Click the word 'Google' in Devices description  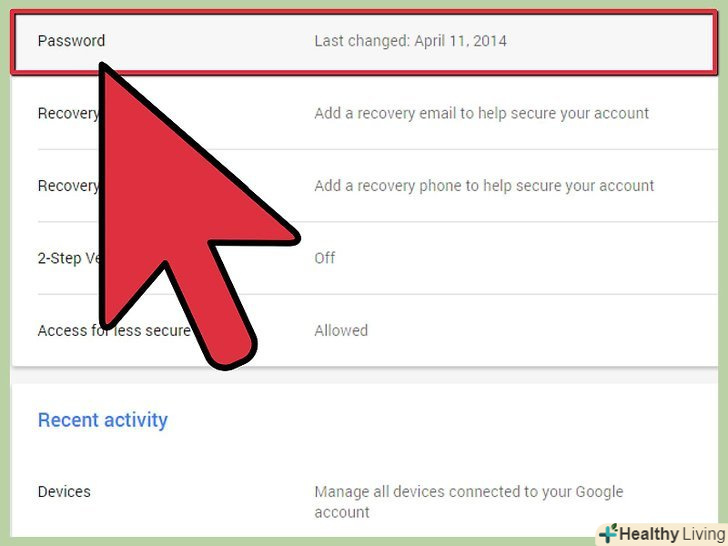click(599, 492)
